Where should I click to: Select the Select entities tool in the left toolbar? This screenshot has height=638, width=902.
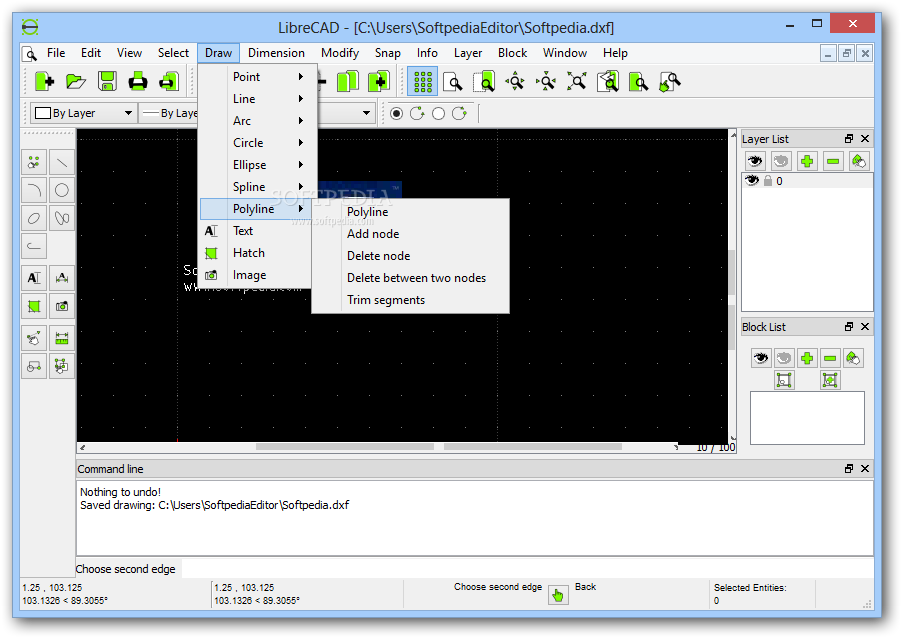click(62, 366)
